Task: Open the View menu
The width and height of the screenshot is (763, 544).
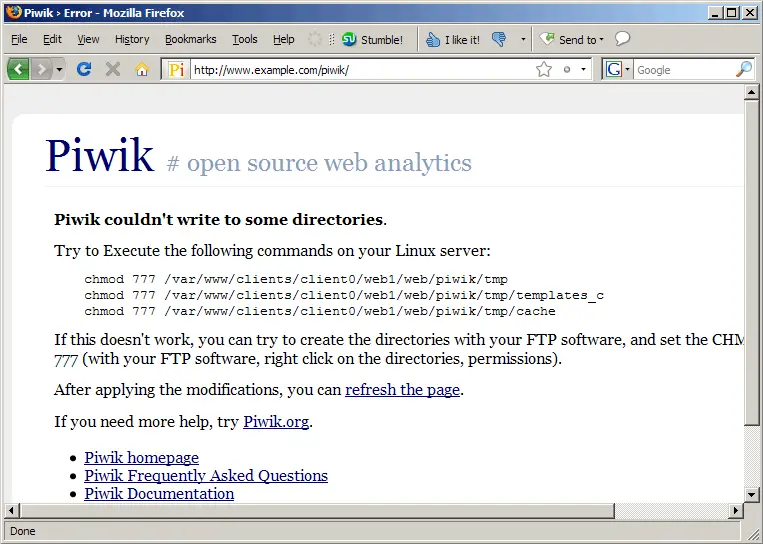Action: coord(88,39)
